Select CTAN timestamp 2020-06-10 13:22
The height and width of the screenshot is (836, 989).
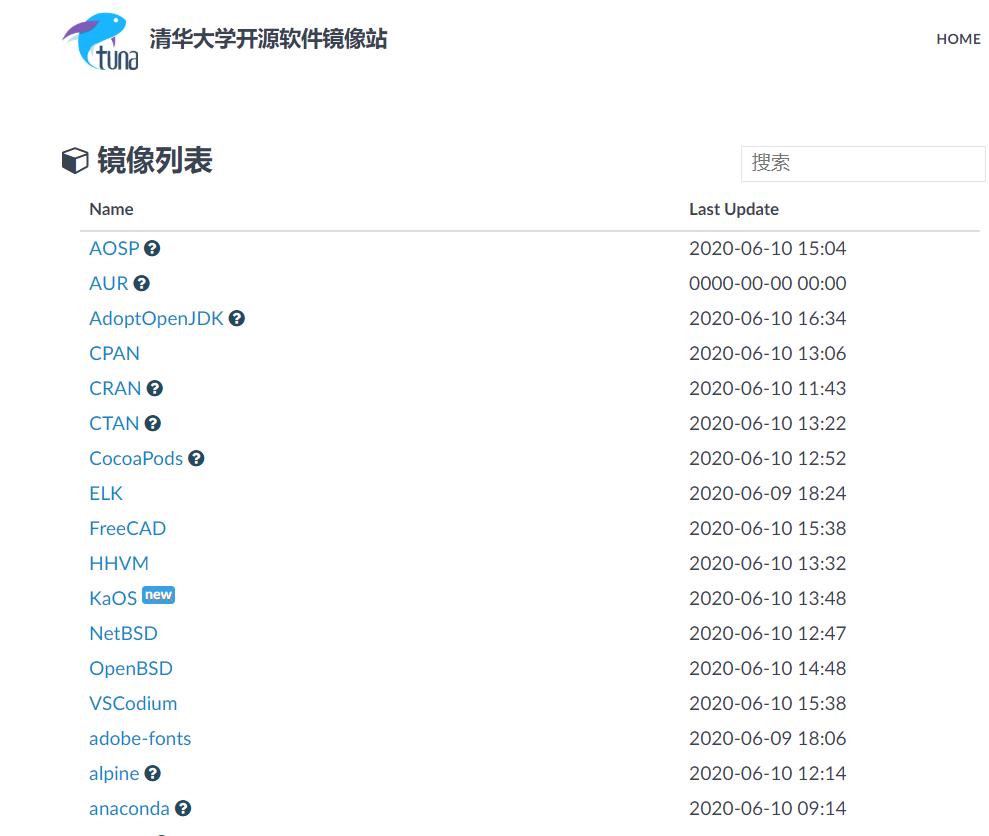[768, 423]
